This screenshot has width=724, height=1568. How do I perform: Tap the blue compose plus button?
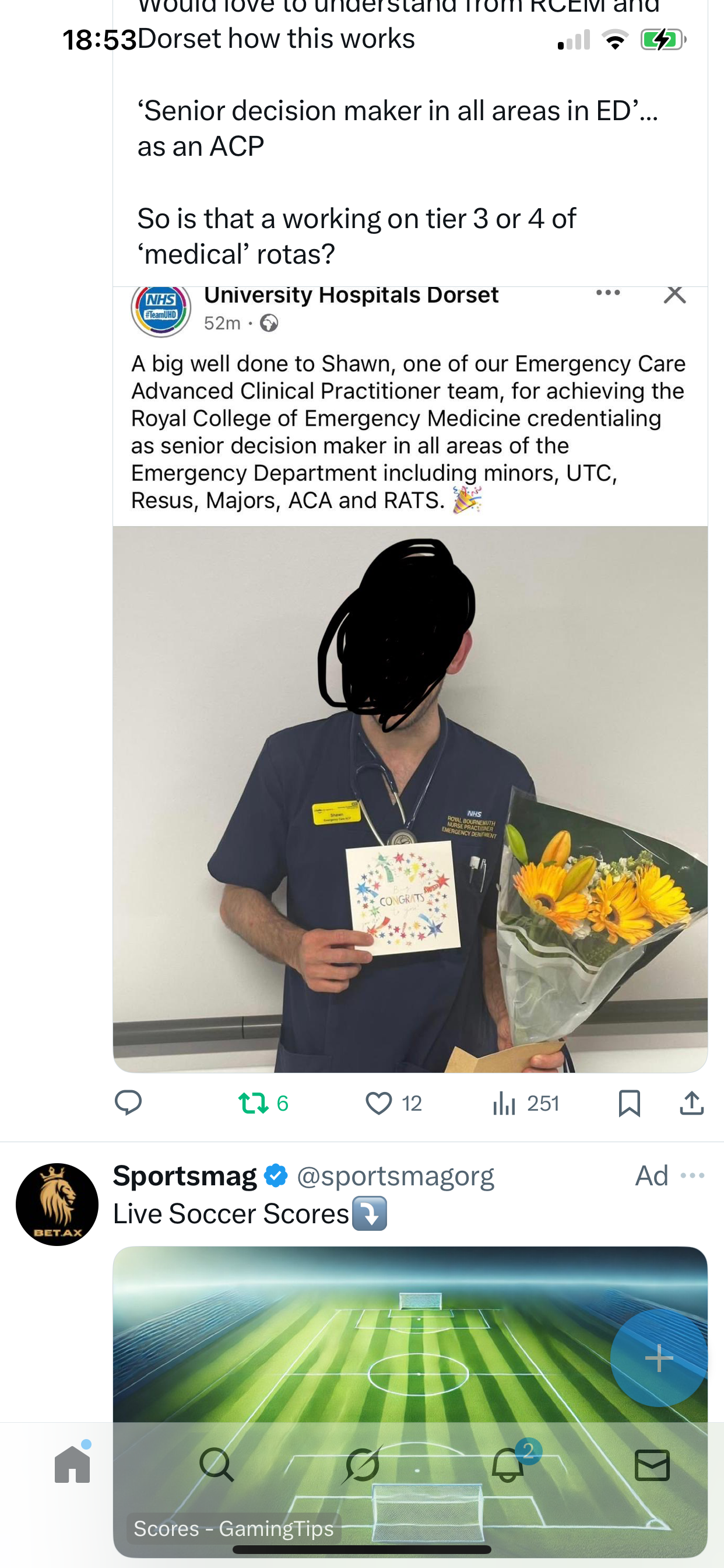click(658, 1358)
